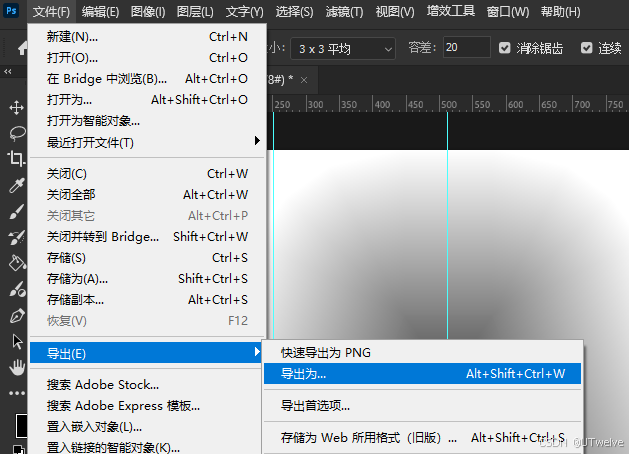The width and height of the screenshot is (629, 454).
Task: Open the 图层(L) menu
Action: pos(195,12)
